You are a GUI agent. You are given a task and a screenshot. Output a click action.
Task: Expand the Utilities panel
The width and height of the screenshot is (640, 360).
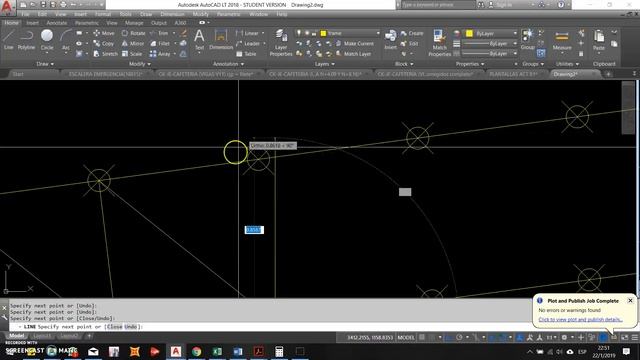click(567, 64)
